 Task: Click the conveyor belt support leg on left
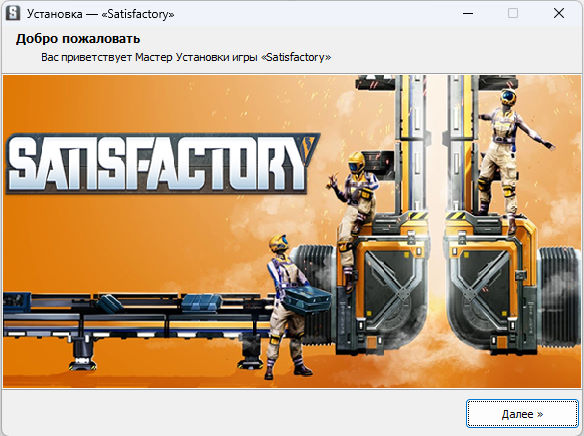pyautogui.click(x=82, y=354)
